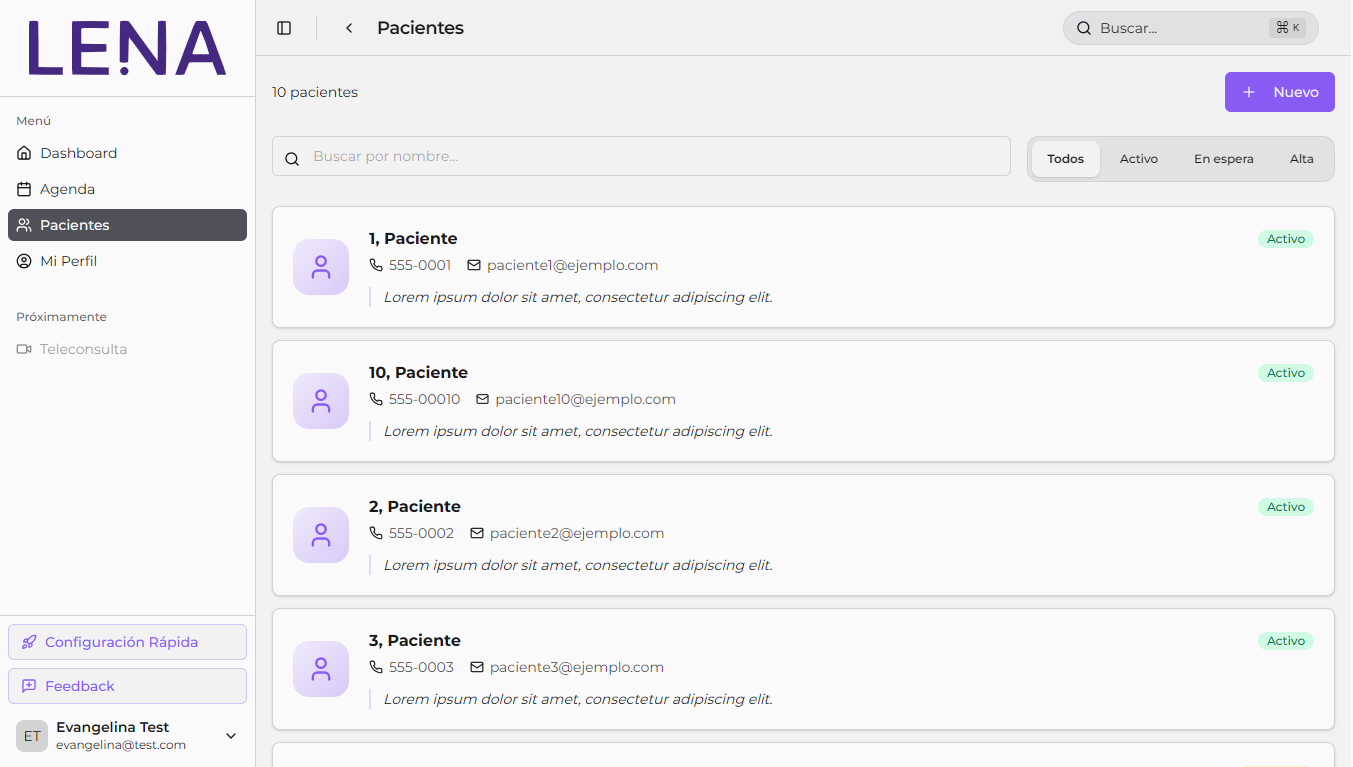
Task: Open Agenda calendar in sidebar
Action: pyautogui.click(x=127, y=189)
